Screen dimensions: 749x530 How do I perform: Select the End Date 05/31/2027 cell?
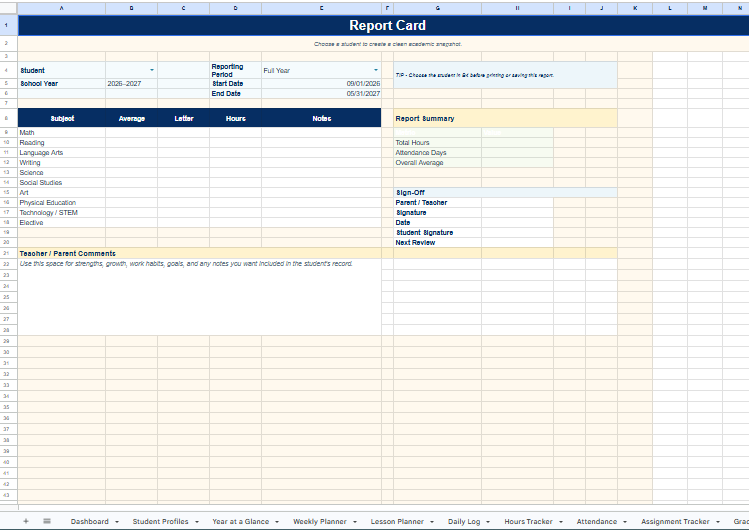coord(321,94)
